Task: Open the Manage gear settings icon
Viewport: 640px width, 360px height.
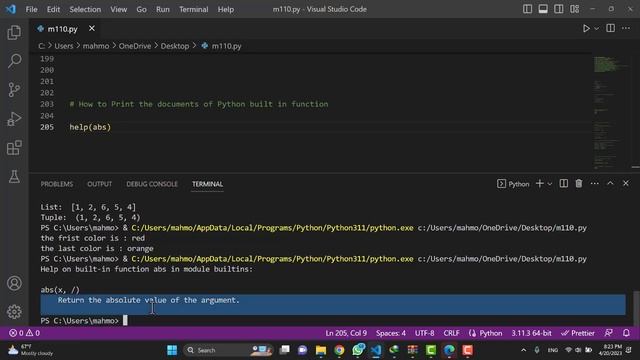Action: [14, 312]
